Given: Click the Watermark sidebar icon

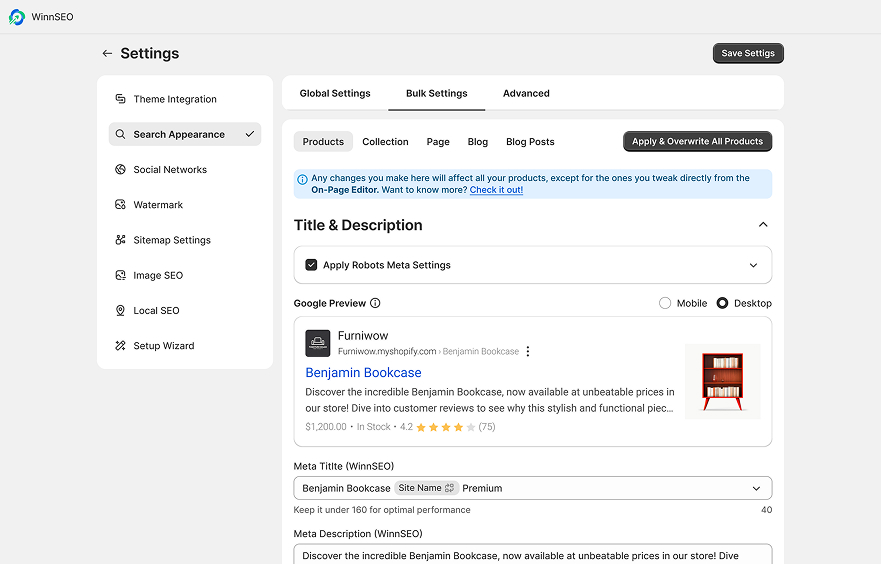Looking at the screenshot, I should pyautogui.click(x=120, y=204).
